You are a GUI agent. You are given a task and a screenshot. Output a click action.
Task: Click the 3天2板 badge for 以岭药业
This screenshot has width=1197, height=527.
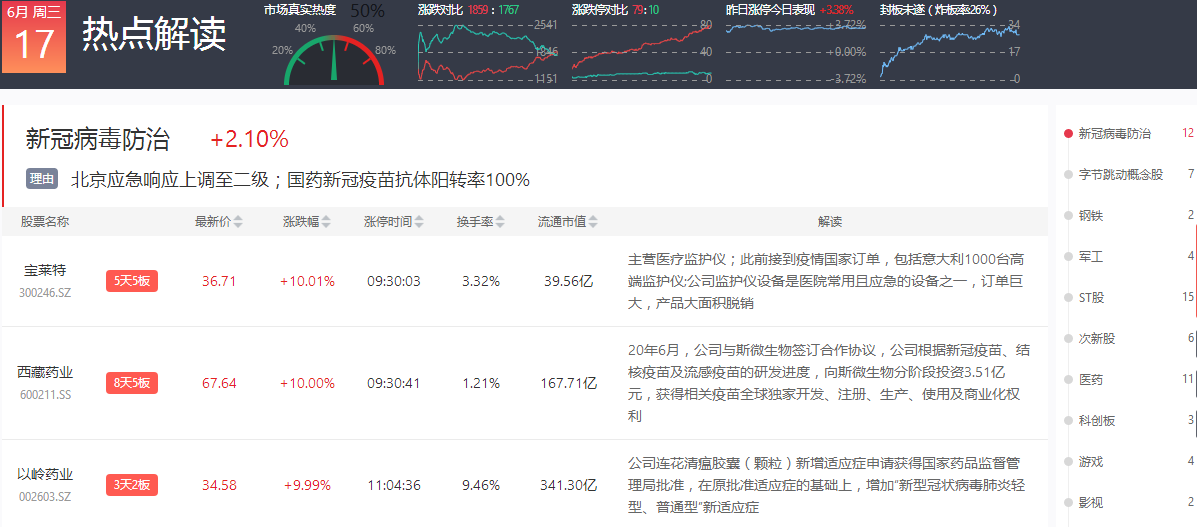click(132, 485)
